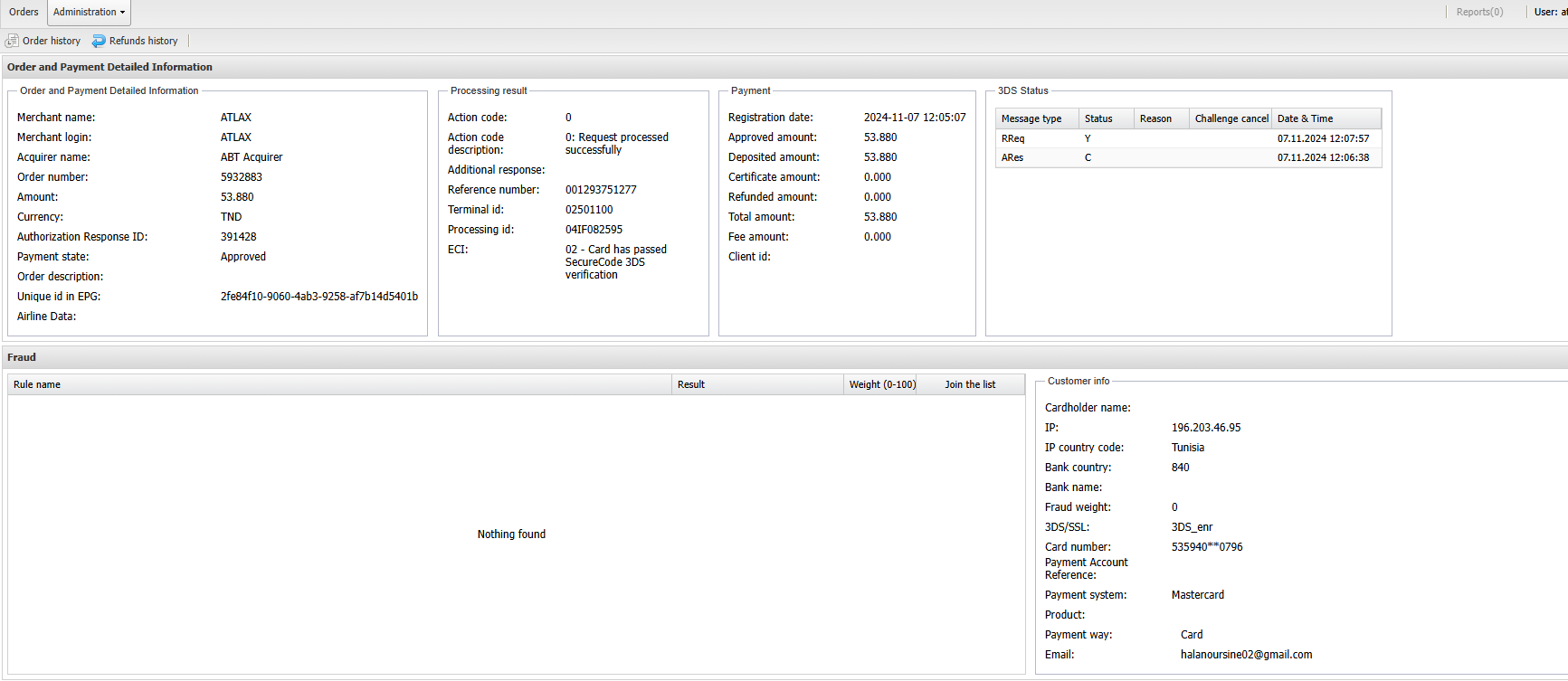Switch to the Orders menu item
This screenshot has height=681, width=1568.
pyautogui.click(x=24, y=13)
